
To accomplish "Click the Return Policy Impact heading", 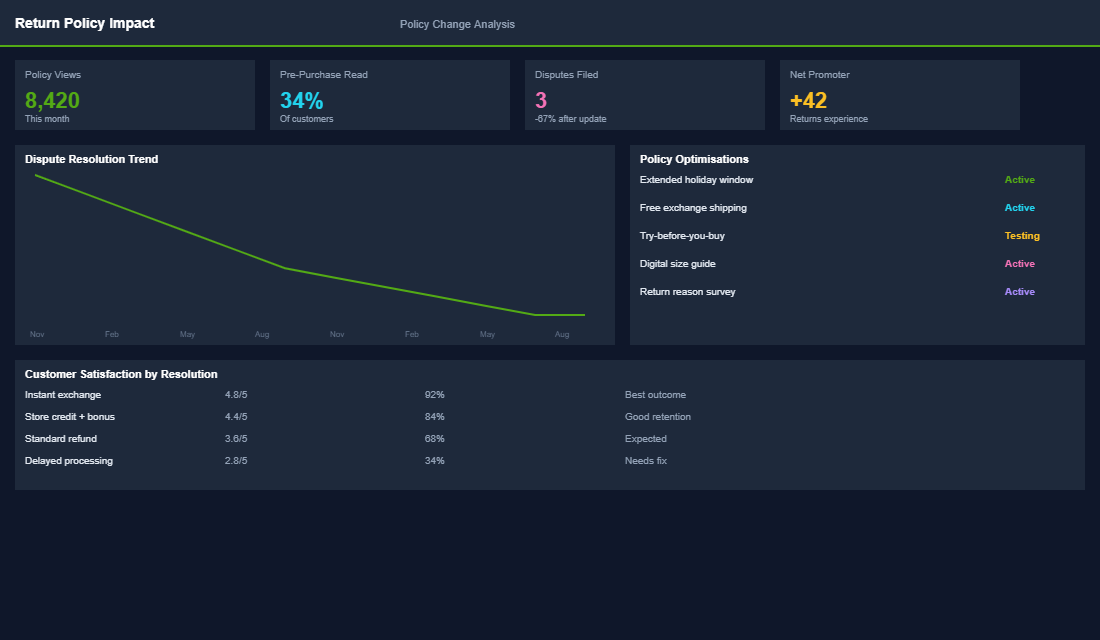I will [x=85, y=22].
